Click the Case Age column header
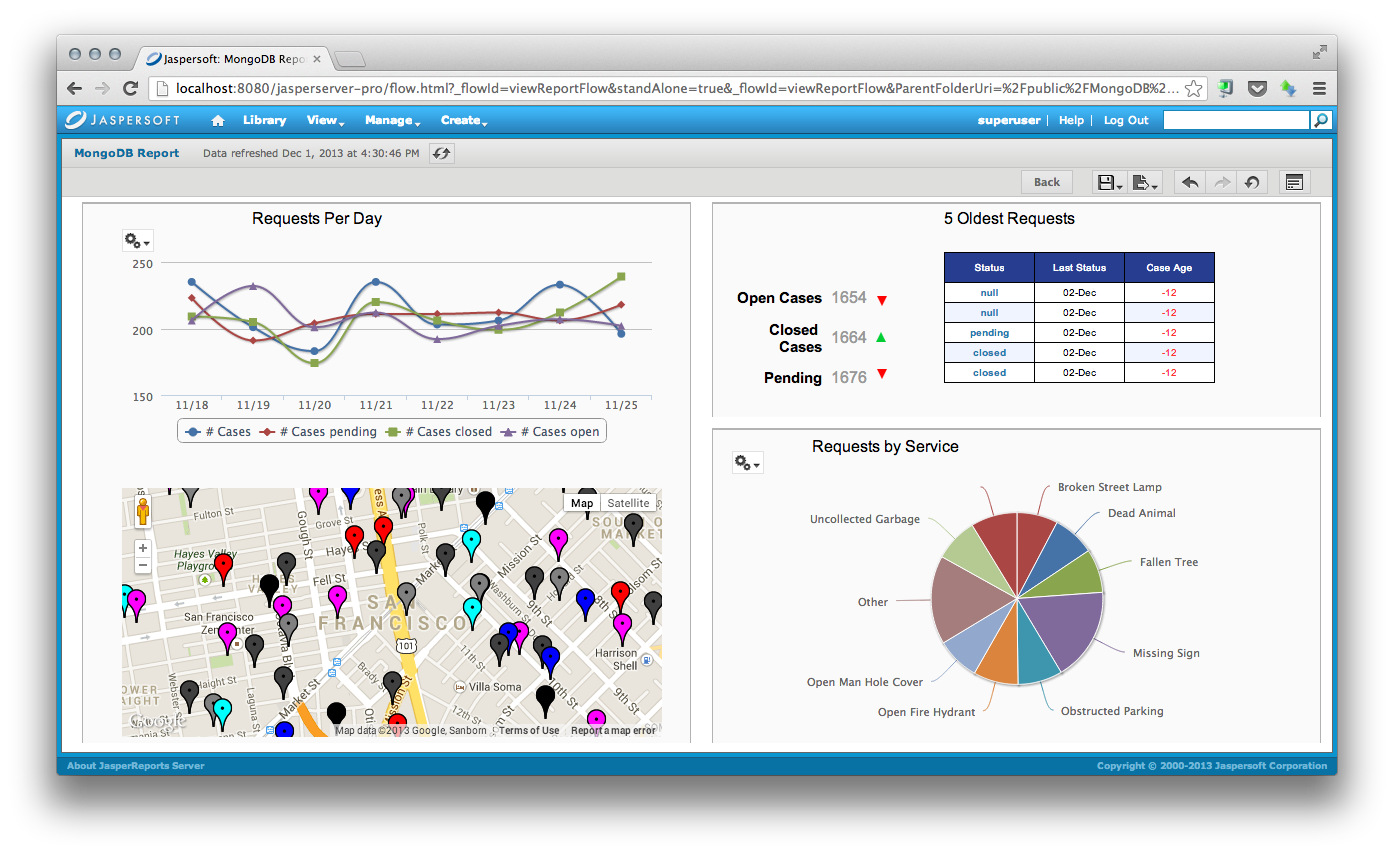The height and width of the screenshot is (854, 1394). [x=1169, y=267]
